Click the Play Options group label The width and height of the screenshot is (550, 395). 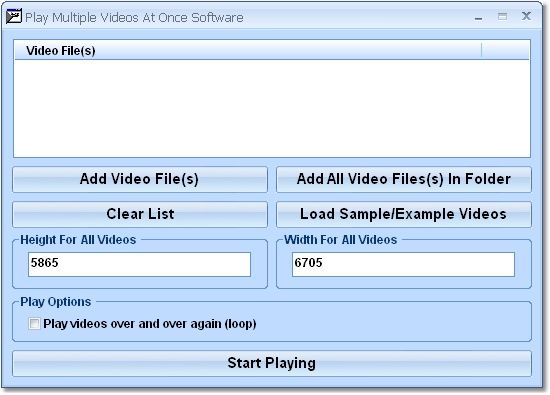(55, 302)
